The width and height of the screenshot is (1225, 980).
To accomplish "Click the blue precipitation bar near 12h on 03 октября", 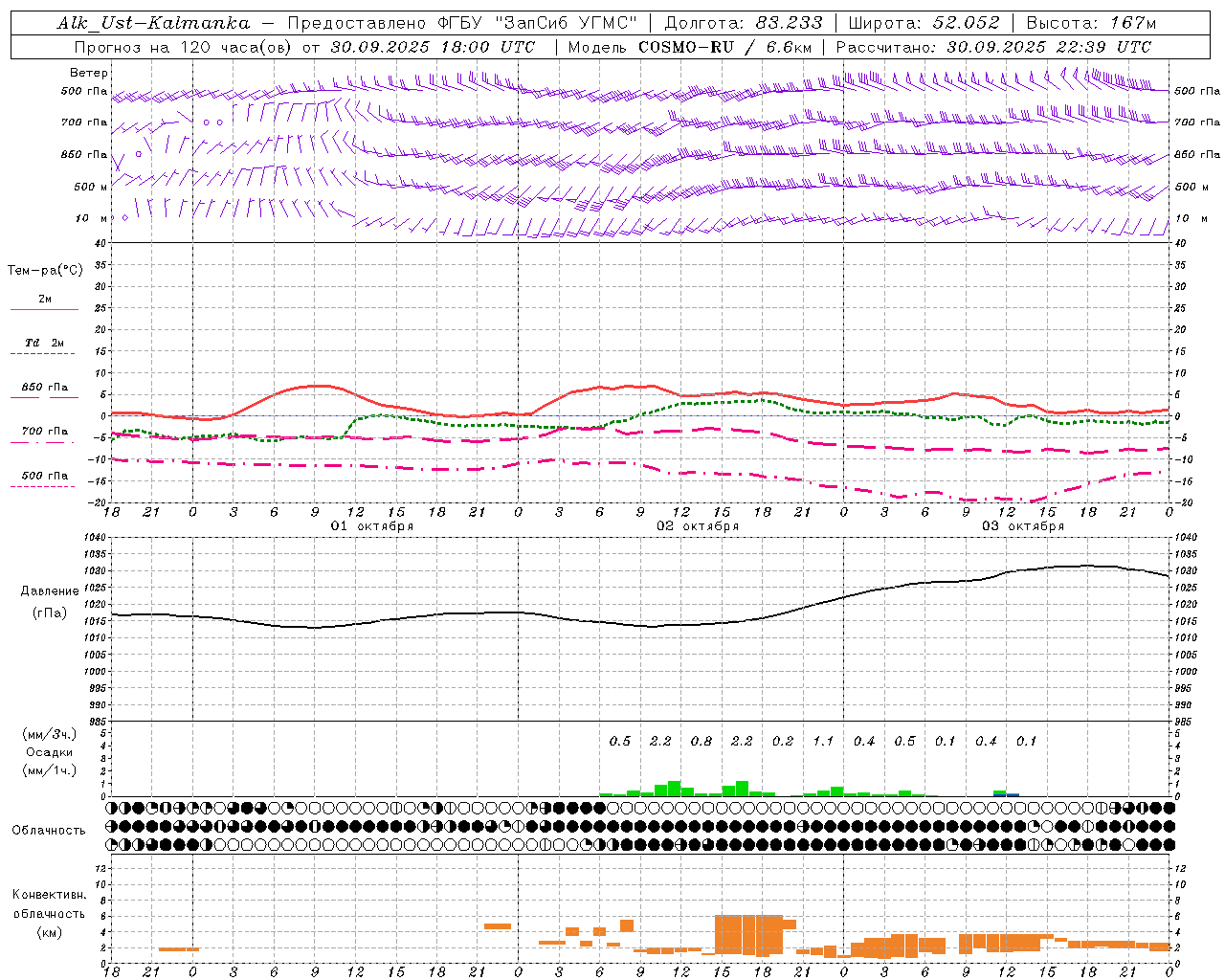I will 1008,794.
